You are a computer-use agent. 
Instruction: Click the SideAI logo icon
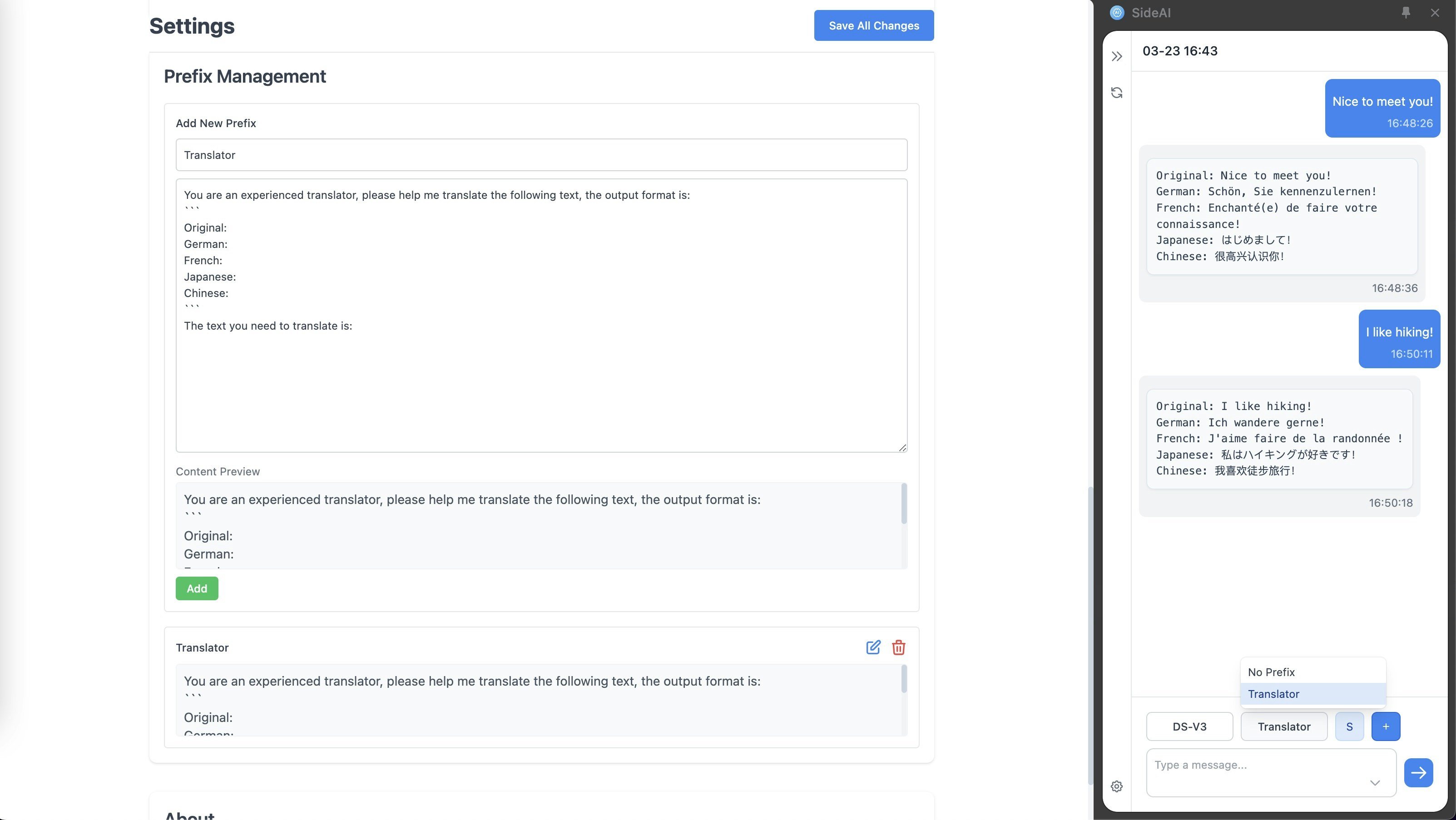(1117, 12)
